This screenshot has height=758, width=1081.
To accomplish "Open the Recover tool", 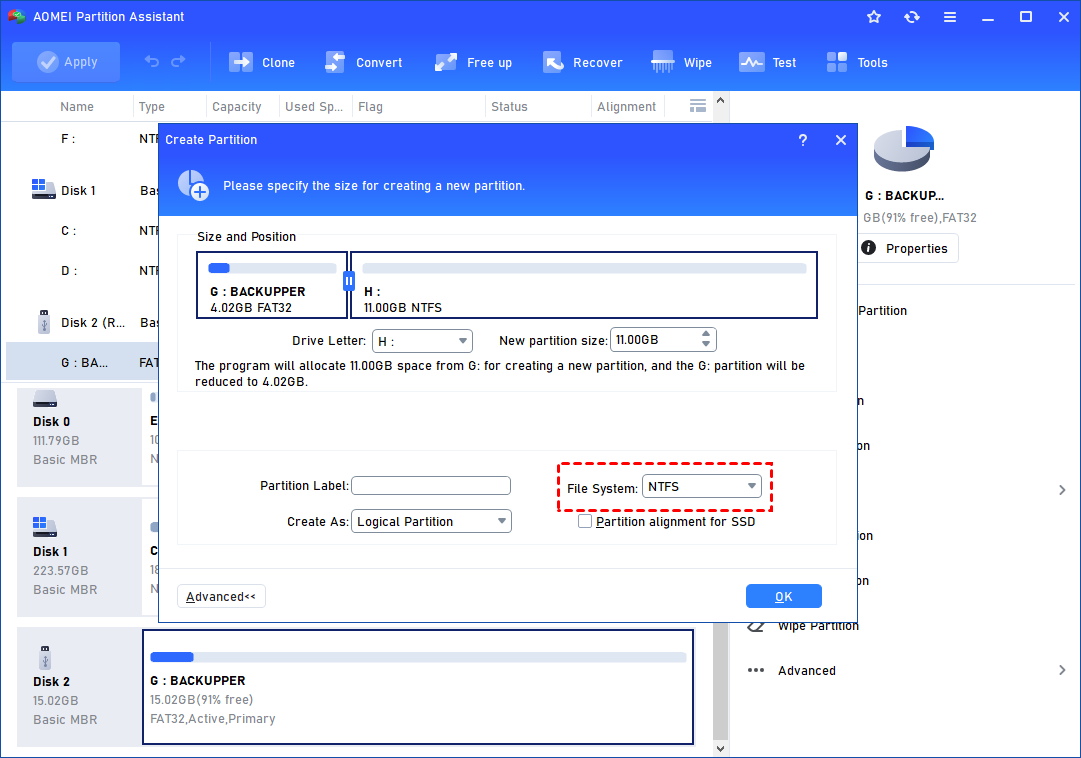I will click(583, 63).
